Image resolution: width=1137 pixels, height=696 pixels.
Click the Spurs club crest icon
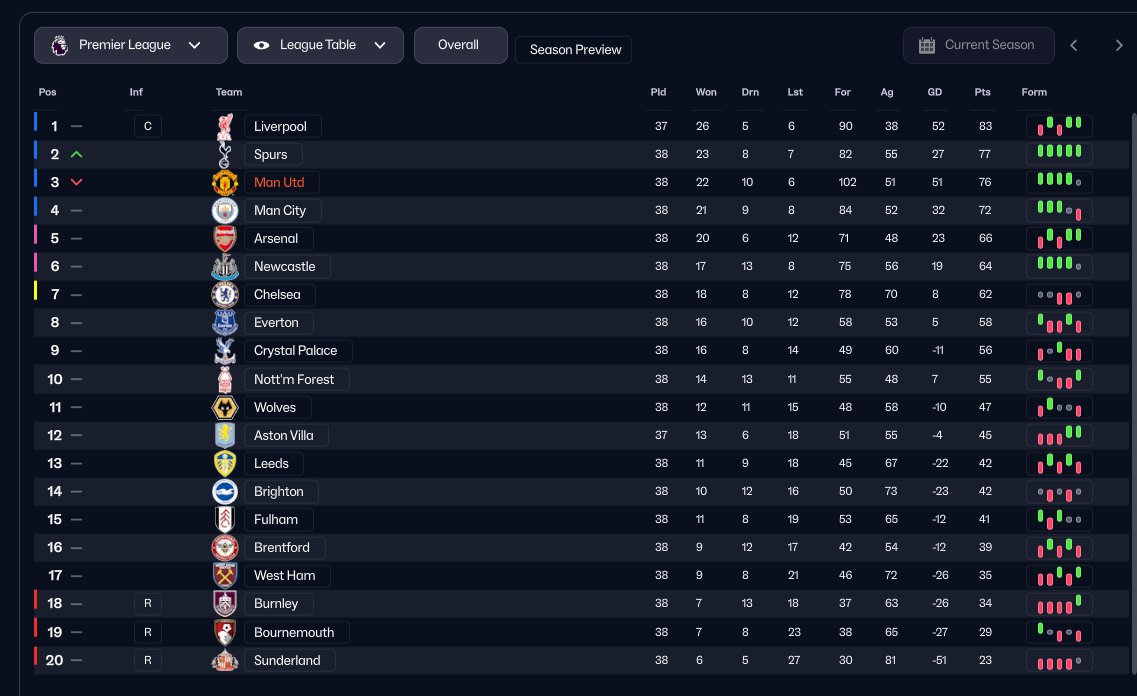pyautogui.click(x=225, y=155)
